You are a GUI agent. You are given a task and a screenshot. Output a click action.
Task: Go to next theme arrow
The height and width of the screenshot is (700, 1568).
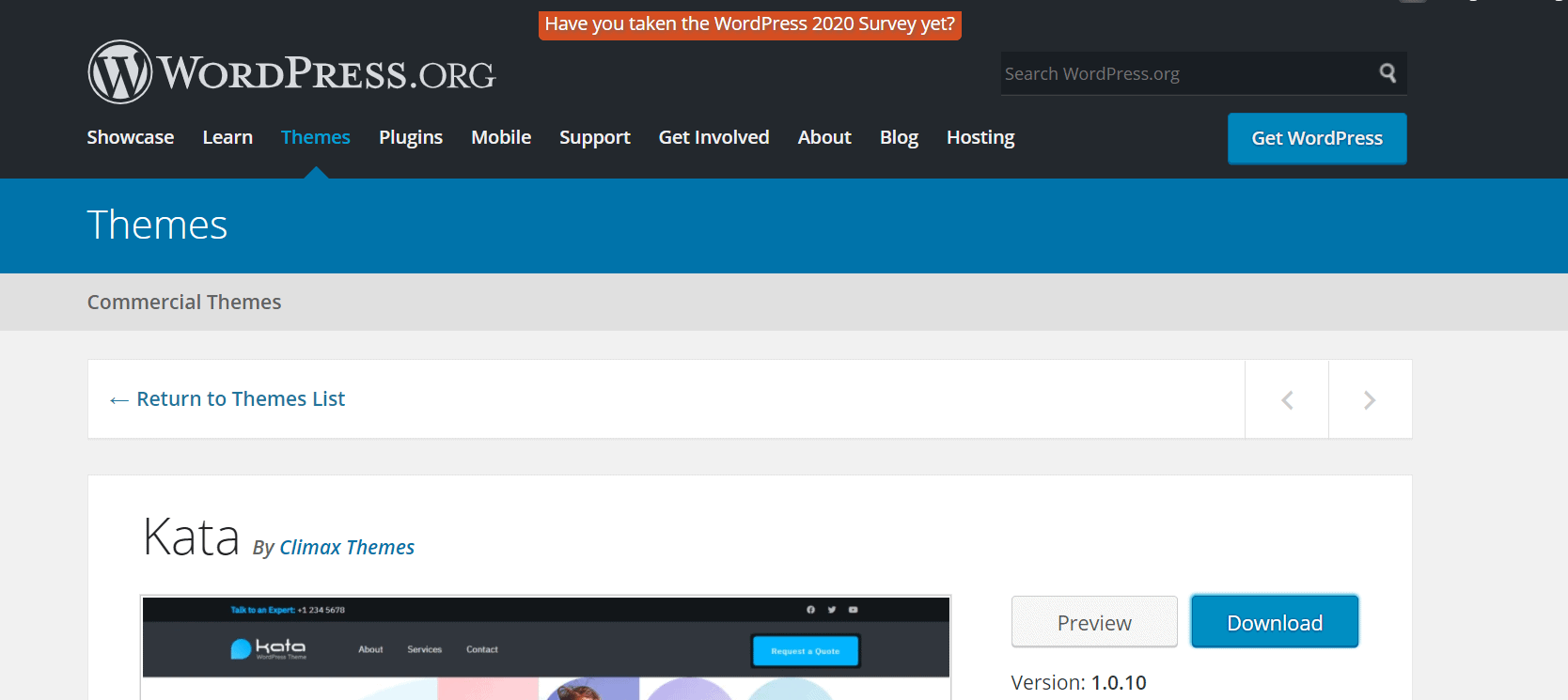click(1370, 399)
